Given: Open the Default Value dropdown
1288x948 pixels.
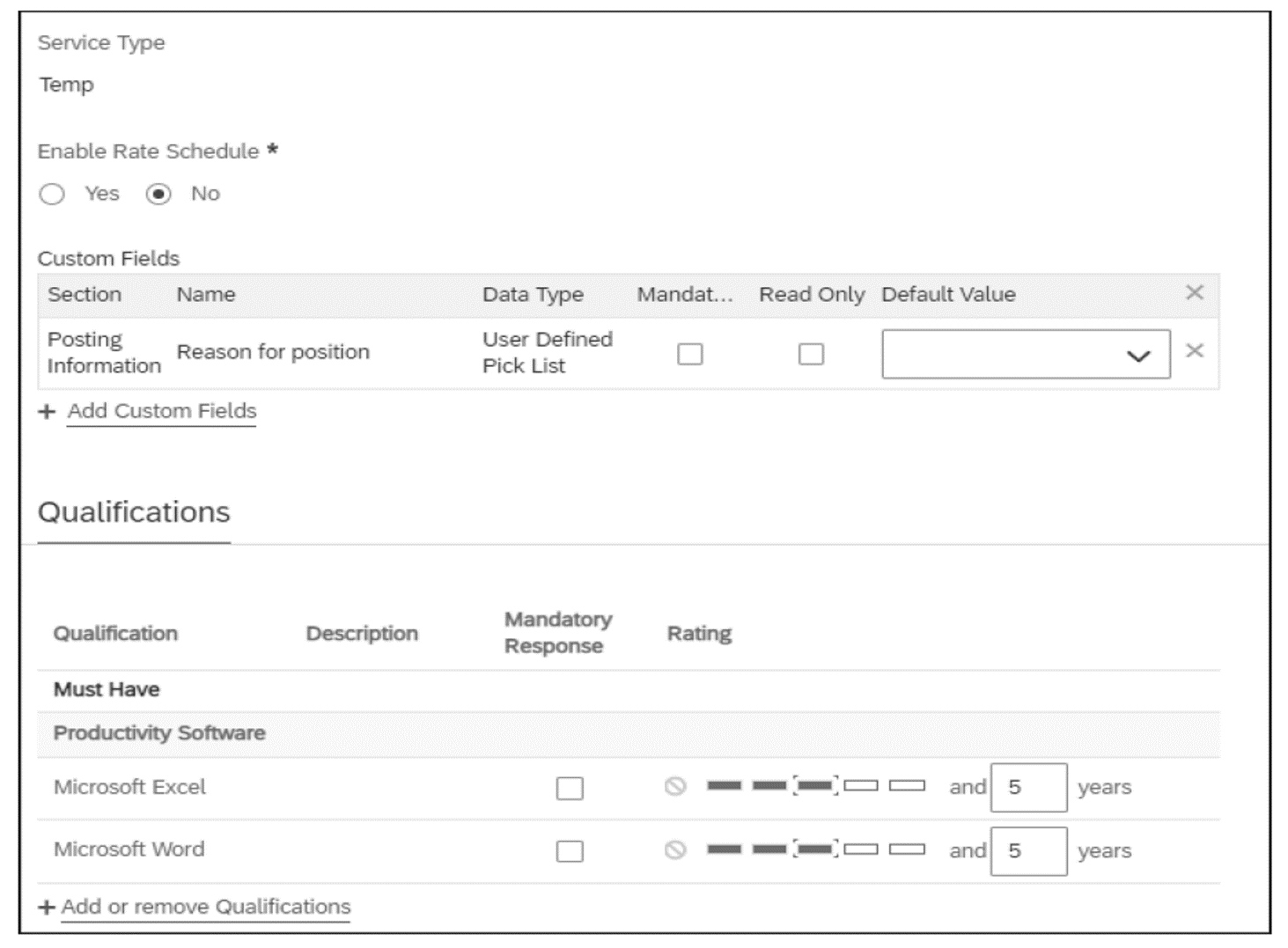Looking at the screenshot, I should 1139,355.
